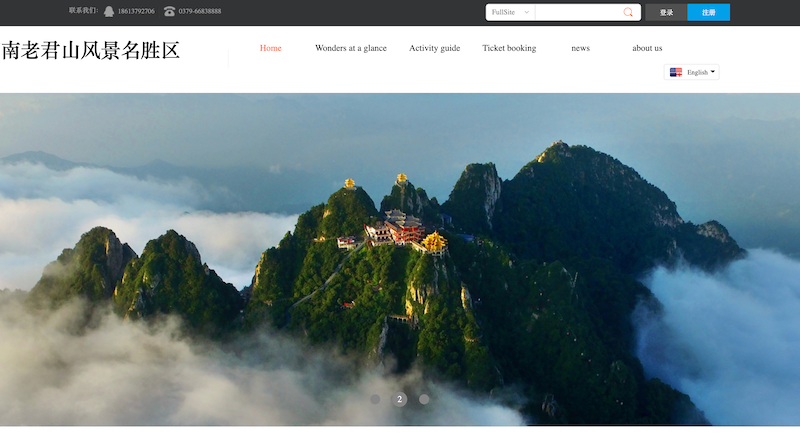This screenshot has height=446, width=800.
Task: Click the search magnifier icon
Action: pyautogui.click(x=628, y=12)
